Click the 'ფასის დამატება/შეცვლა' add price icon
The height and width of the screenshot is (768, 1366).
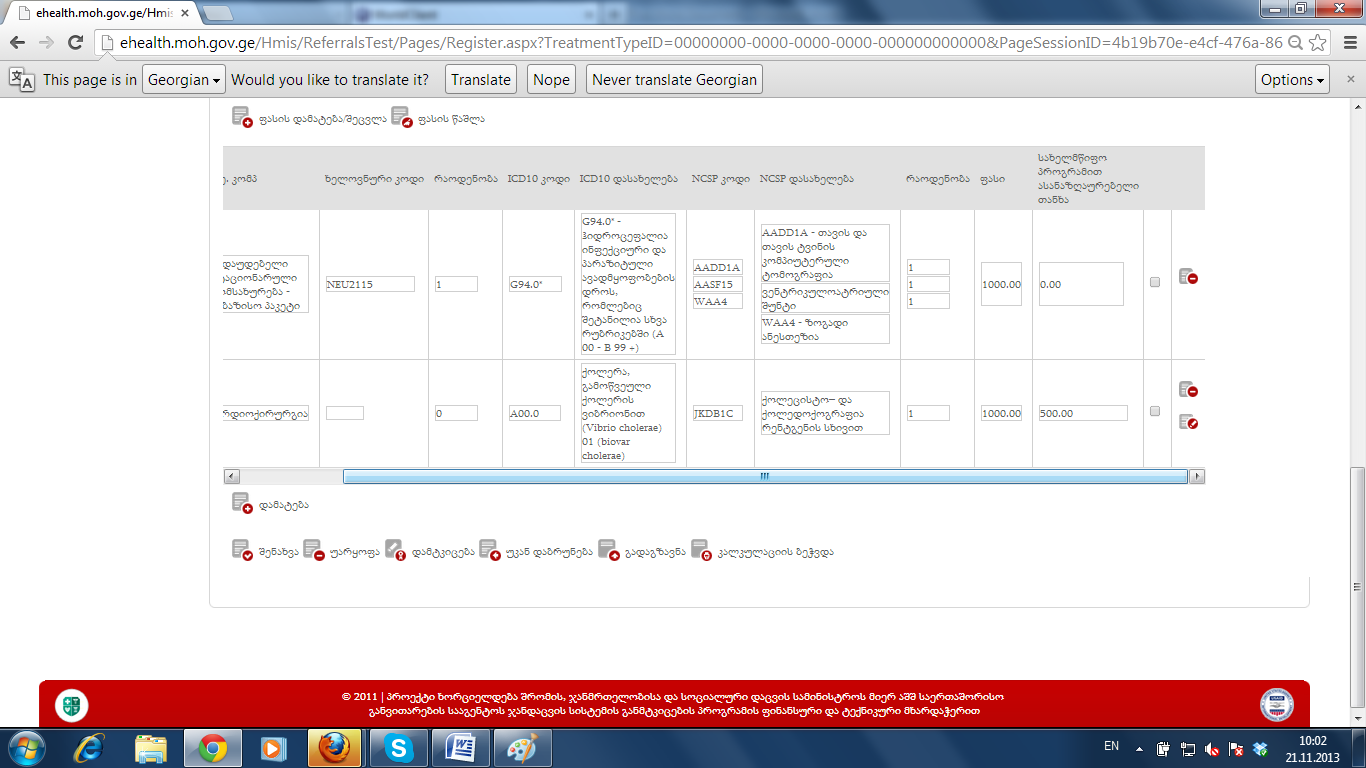click(242, 117)
